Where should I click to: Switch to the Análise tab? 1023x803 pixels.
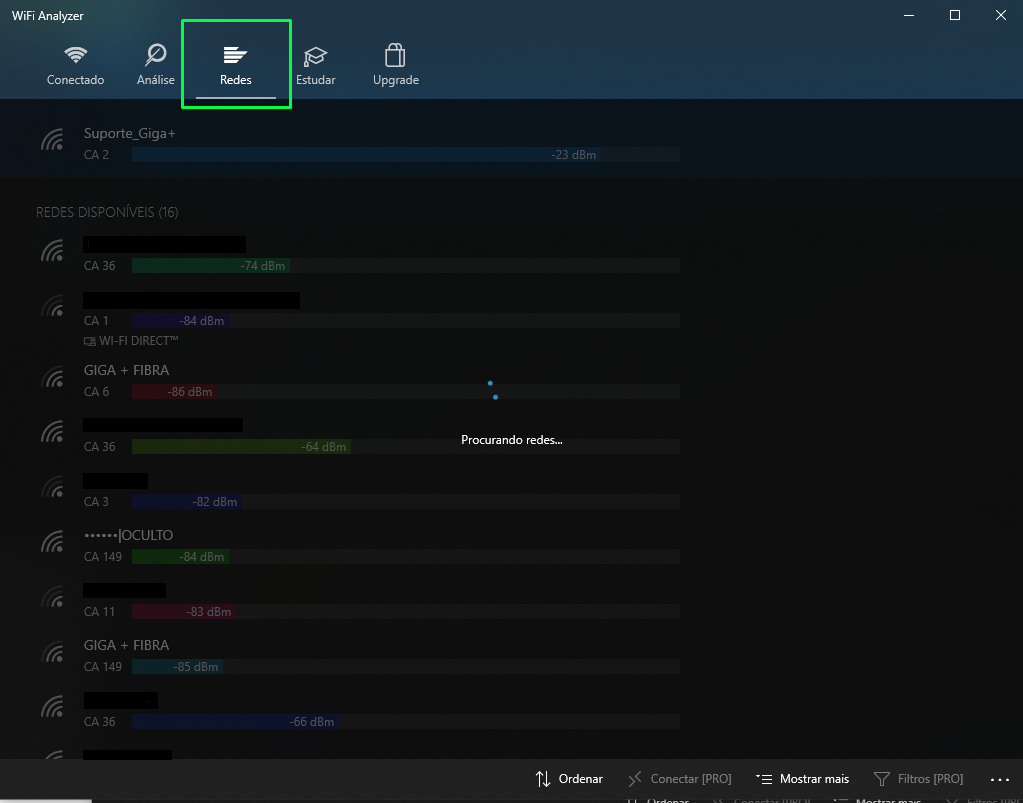(x=155, y=65)
